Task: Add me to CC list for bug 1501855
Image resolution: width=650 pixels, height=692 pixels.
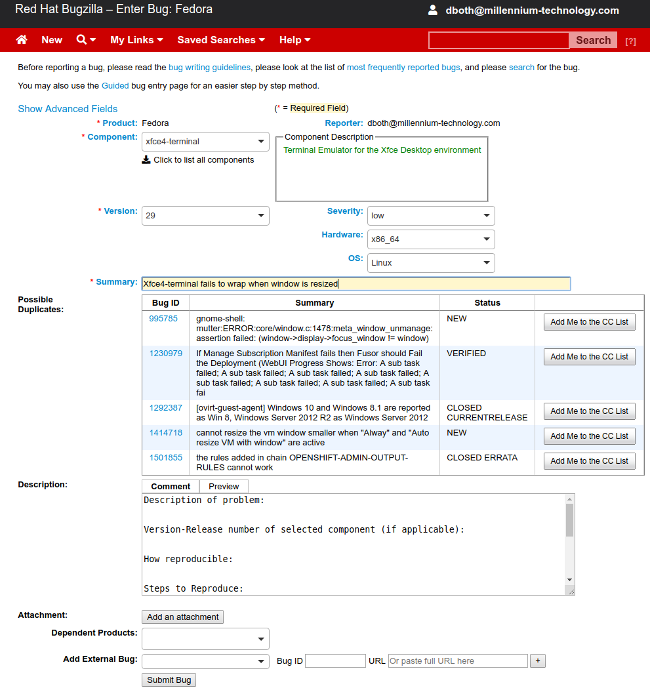Action: click(590, 461)
